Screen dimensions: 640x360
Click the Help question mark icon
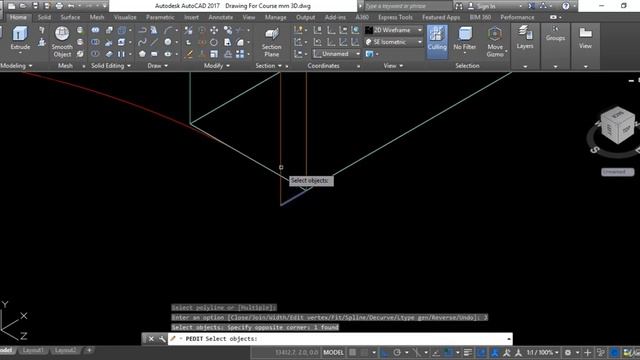click(566, 6)
